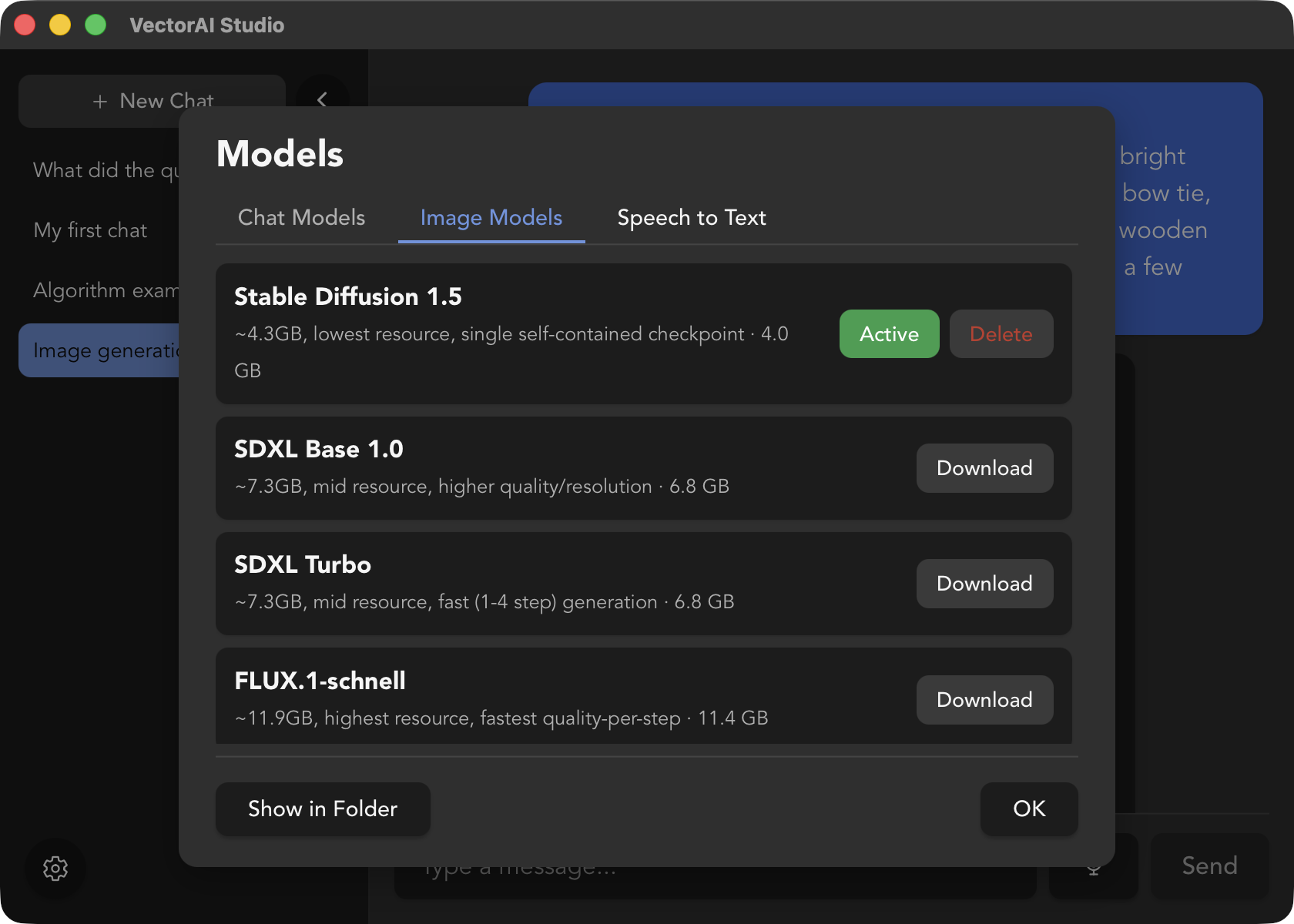Click the SDXL Turbo title
Viewport: 1294px width, 924px height.
303,564
